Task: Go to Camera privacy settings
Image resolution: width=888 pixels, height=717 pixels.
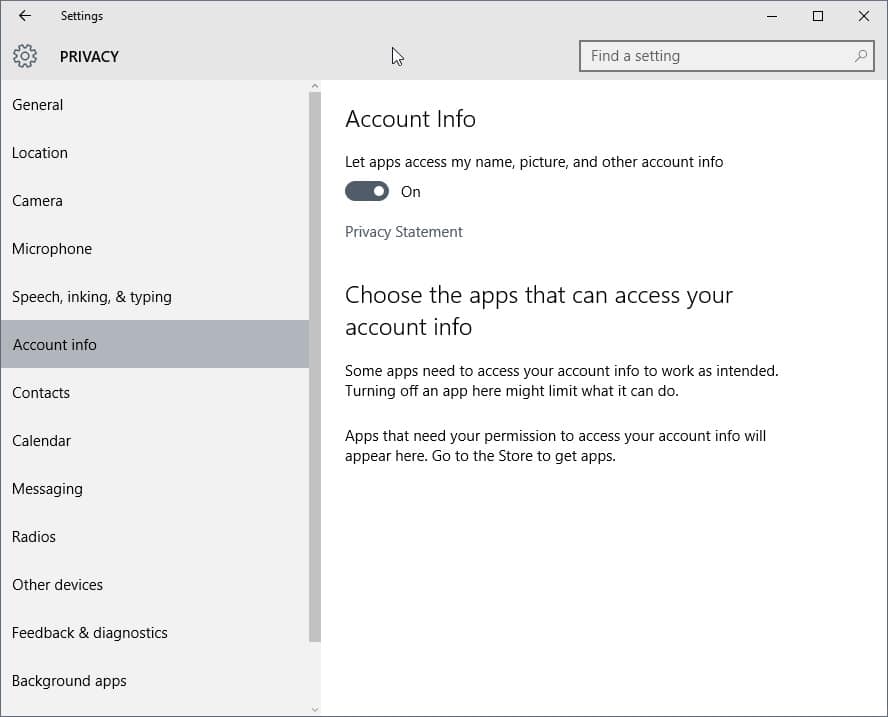Action: pos(38,201)
